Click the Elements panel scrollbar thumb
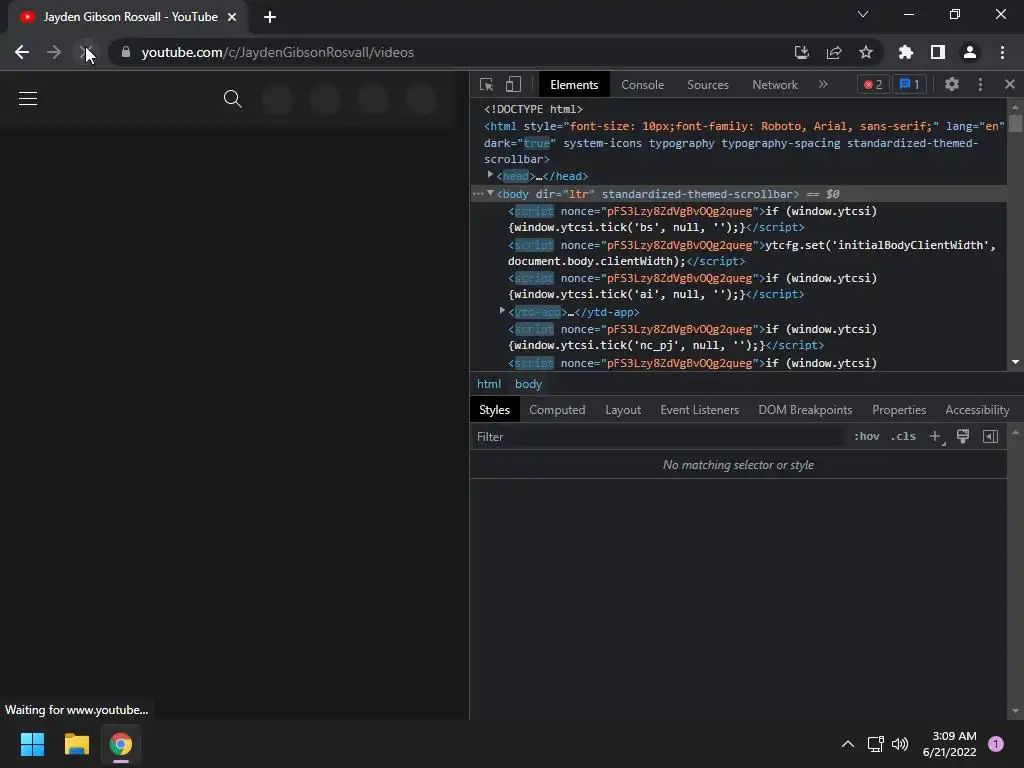The width and height of the screenshot is (1024, 768). [1015, 123]
